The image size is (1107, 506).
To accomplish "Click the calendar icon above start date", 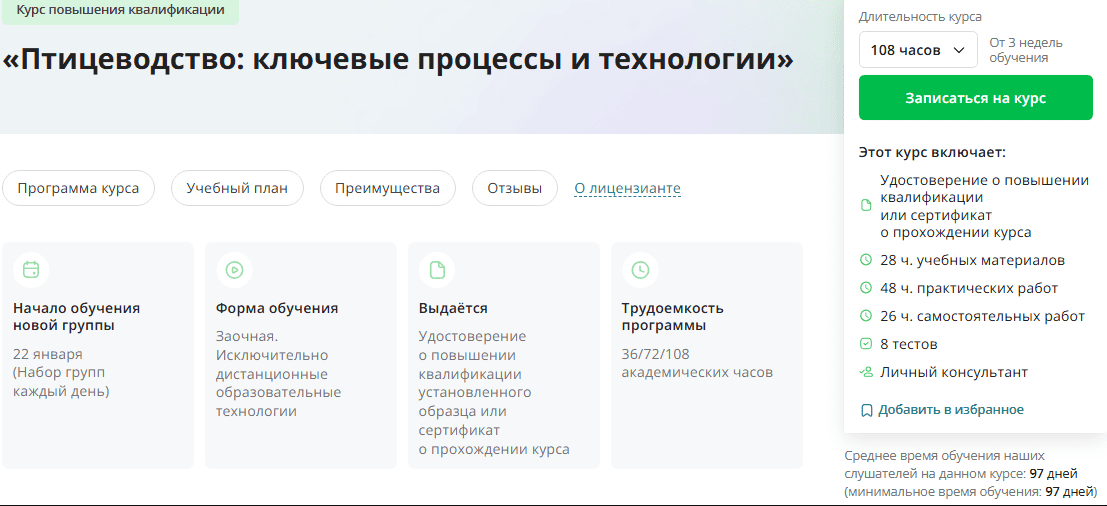I will [x=31, y=269].
